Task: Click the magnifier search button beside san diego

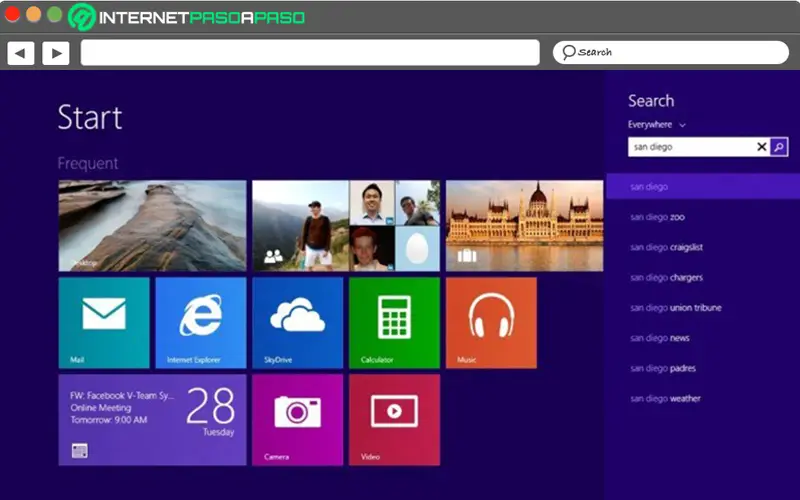Action: pyautogui.click(x=779, y=147)
